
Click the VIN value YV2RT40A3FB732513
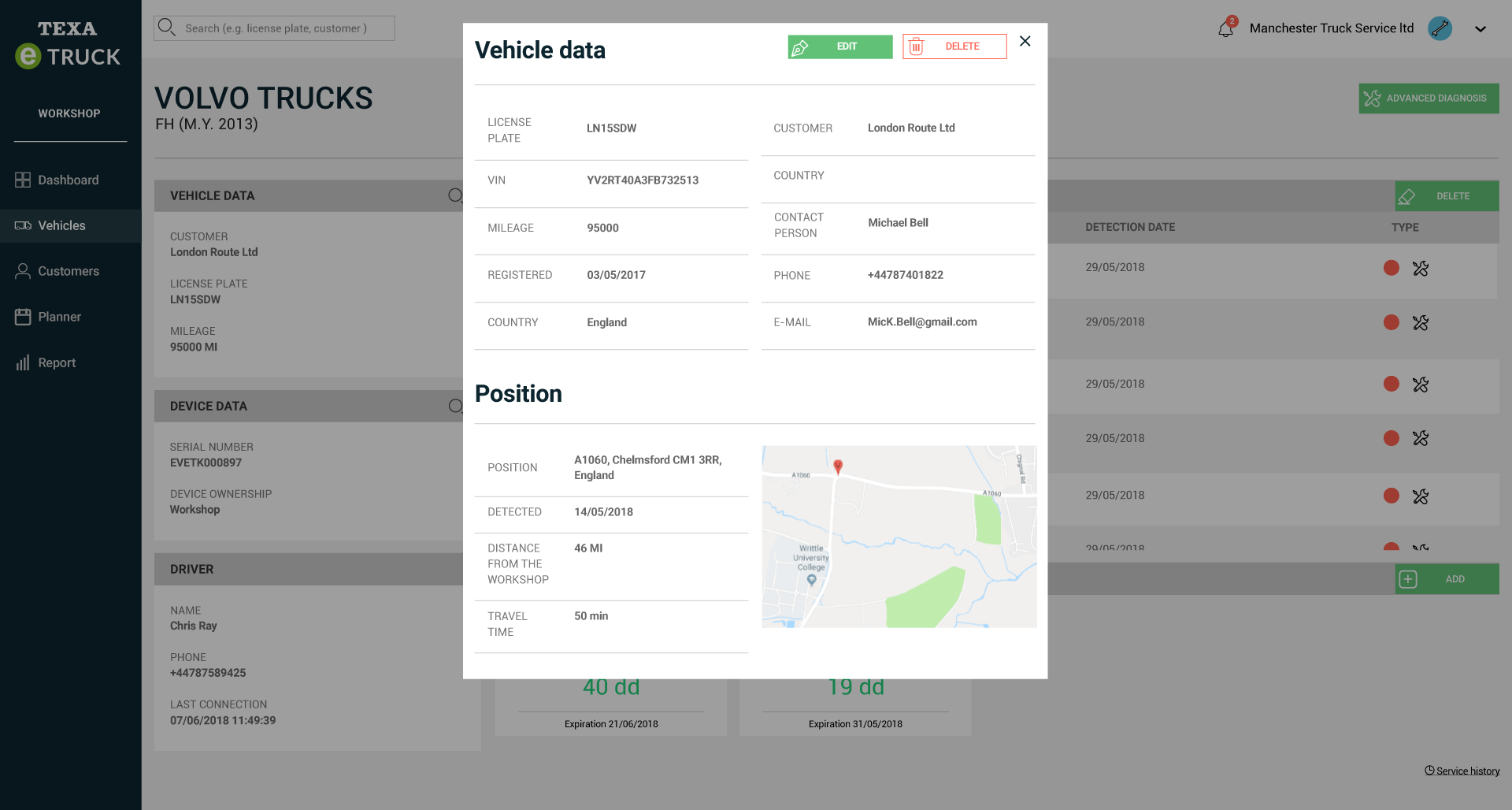(x=643, y=180)
